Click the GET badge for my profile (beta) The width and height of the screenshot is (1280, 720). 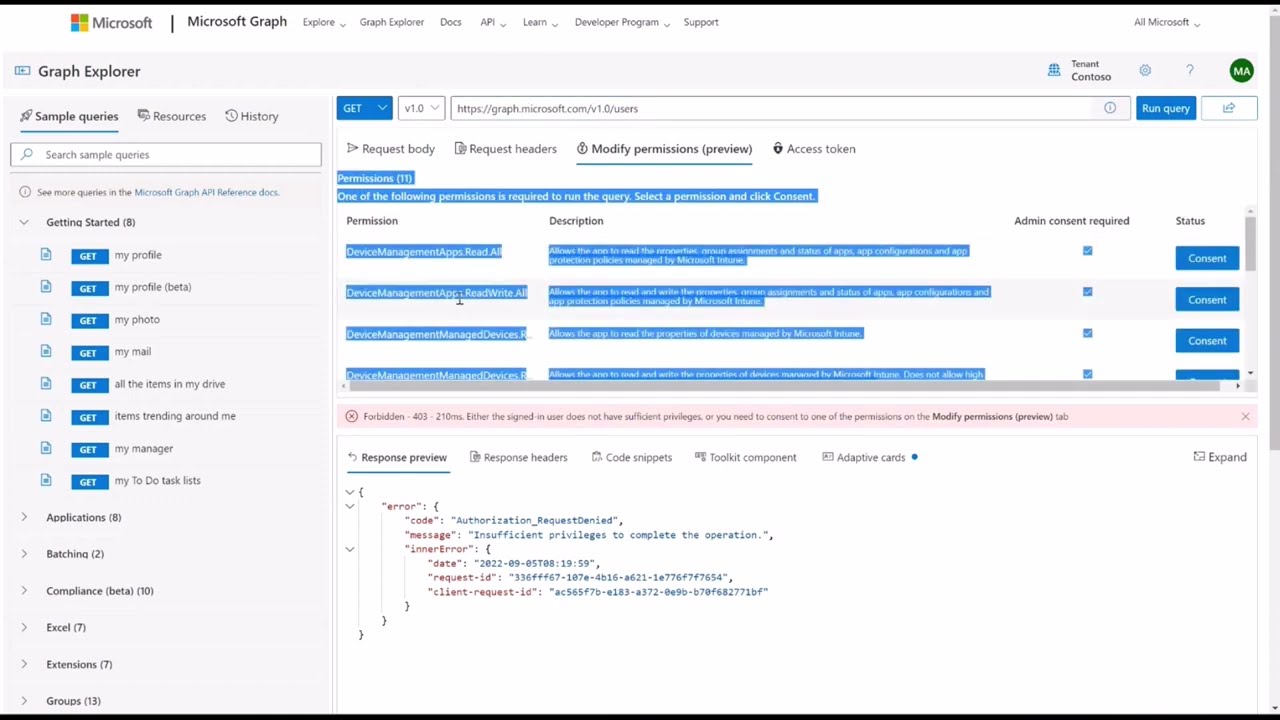click(88, 288)
